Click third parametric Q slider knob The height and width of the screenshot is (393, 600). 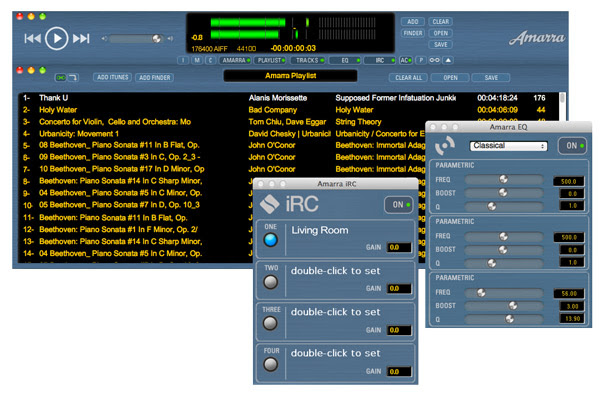point(509,319)
